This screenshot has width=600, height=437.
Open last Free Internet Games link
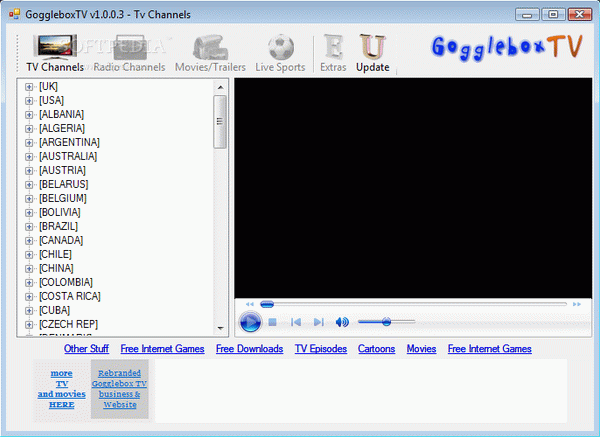point(489,349)
